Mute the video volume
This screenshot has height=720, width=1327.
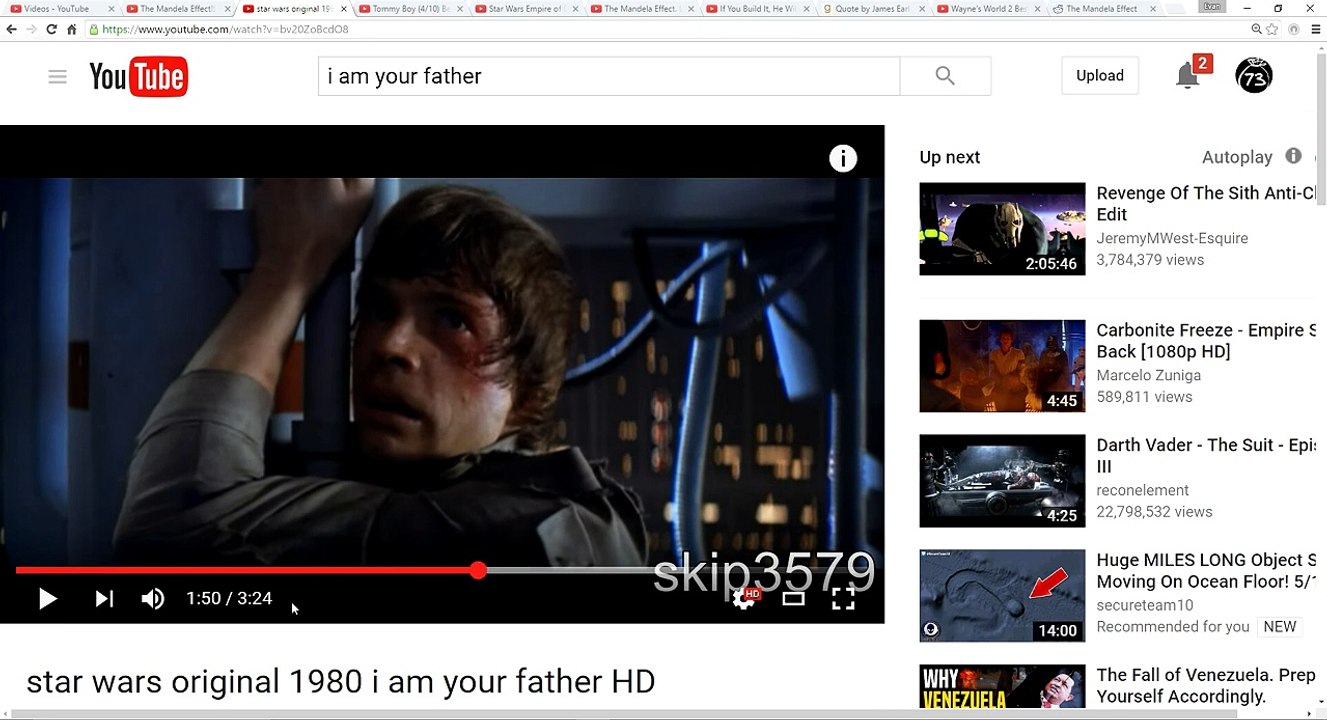pos(153,598)
